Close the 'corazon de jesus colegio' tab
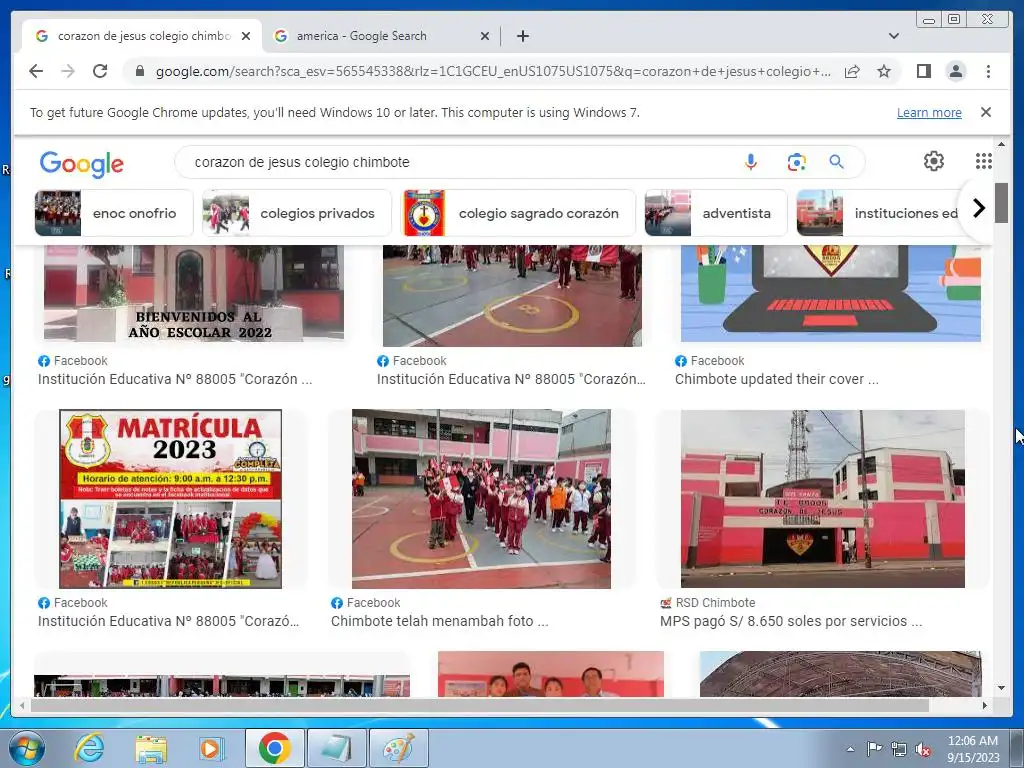 (x=246, y=36)
